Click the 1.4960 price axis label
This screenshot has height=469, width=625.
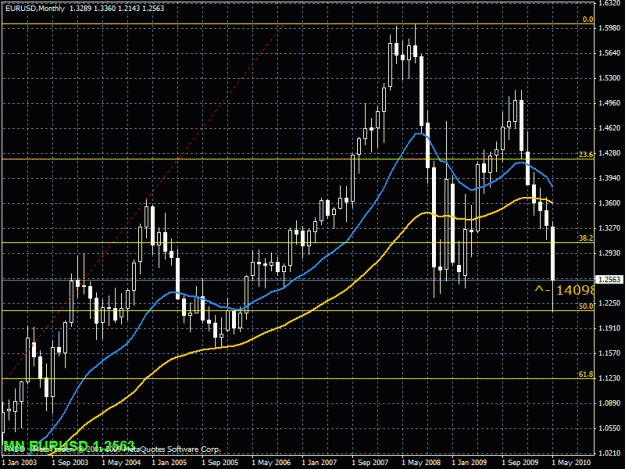pos(609,103)
